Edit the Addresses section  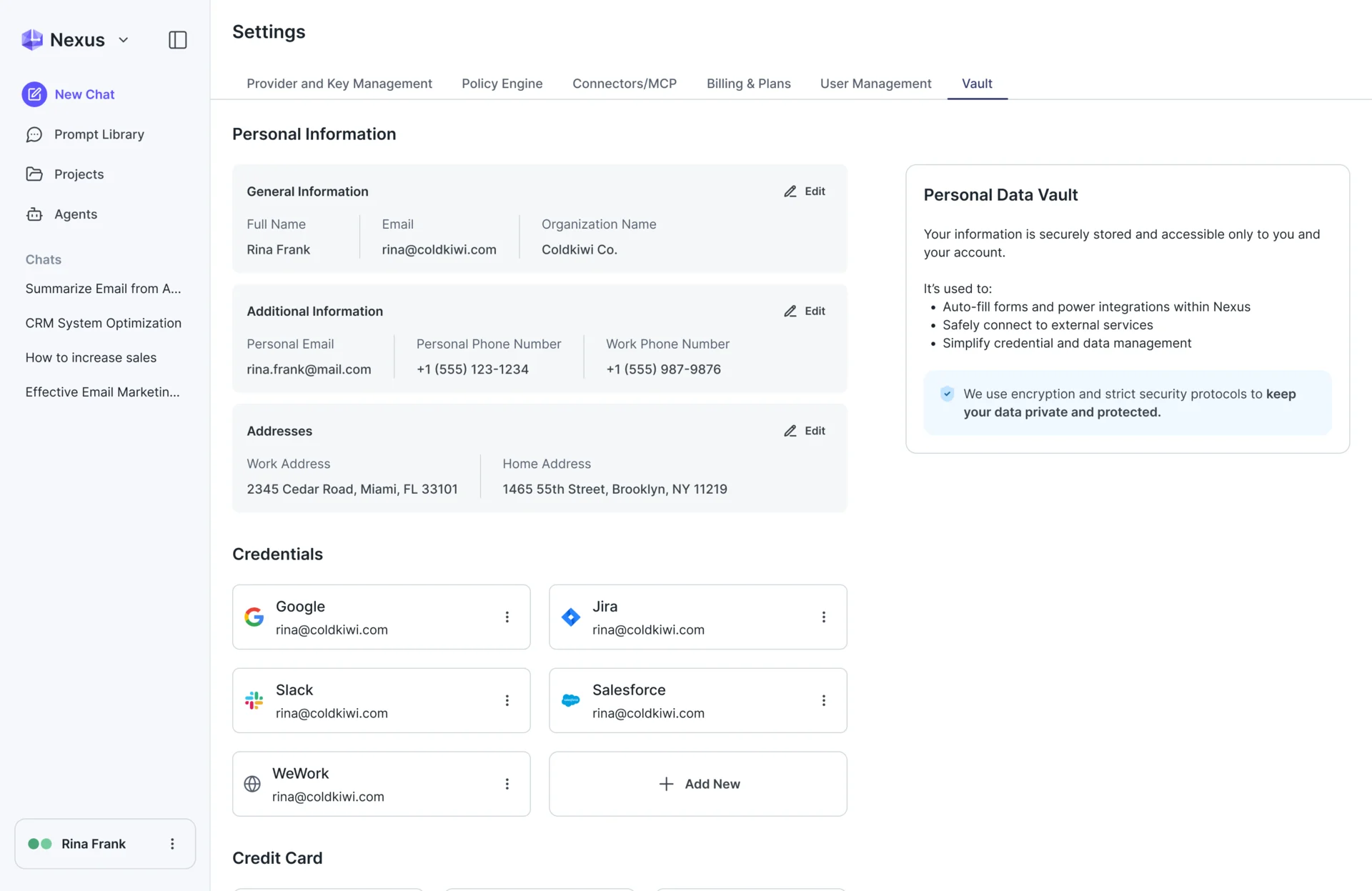coord(805,431)
